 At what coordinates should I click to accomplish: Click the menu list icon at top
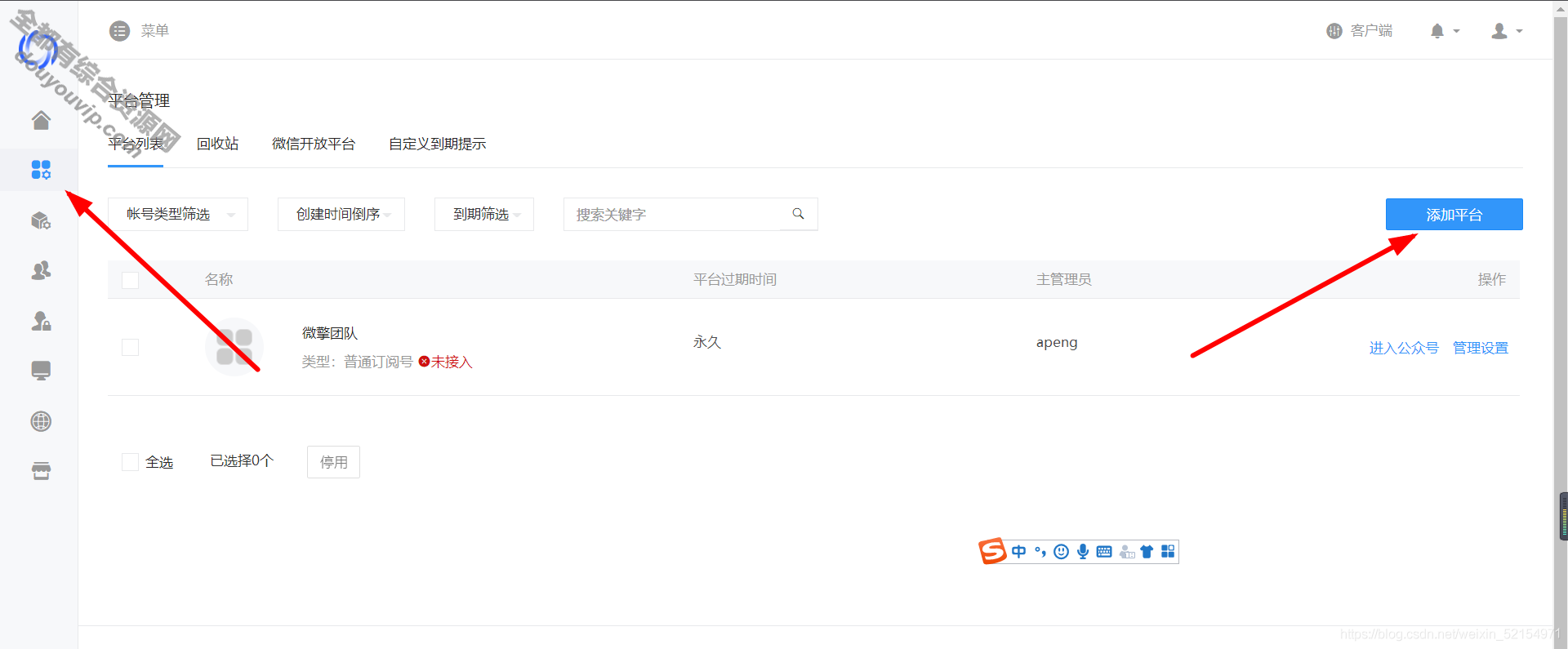(x=120, y=31)
